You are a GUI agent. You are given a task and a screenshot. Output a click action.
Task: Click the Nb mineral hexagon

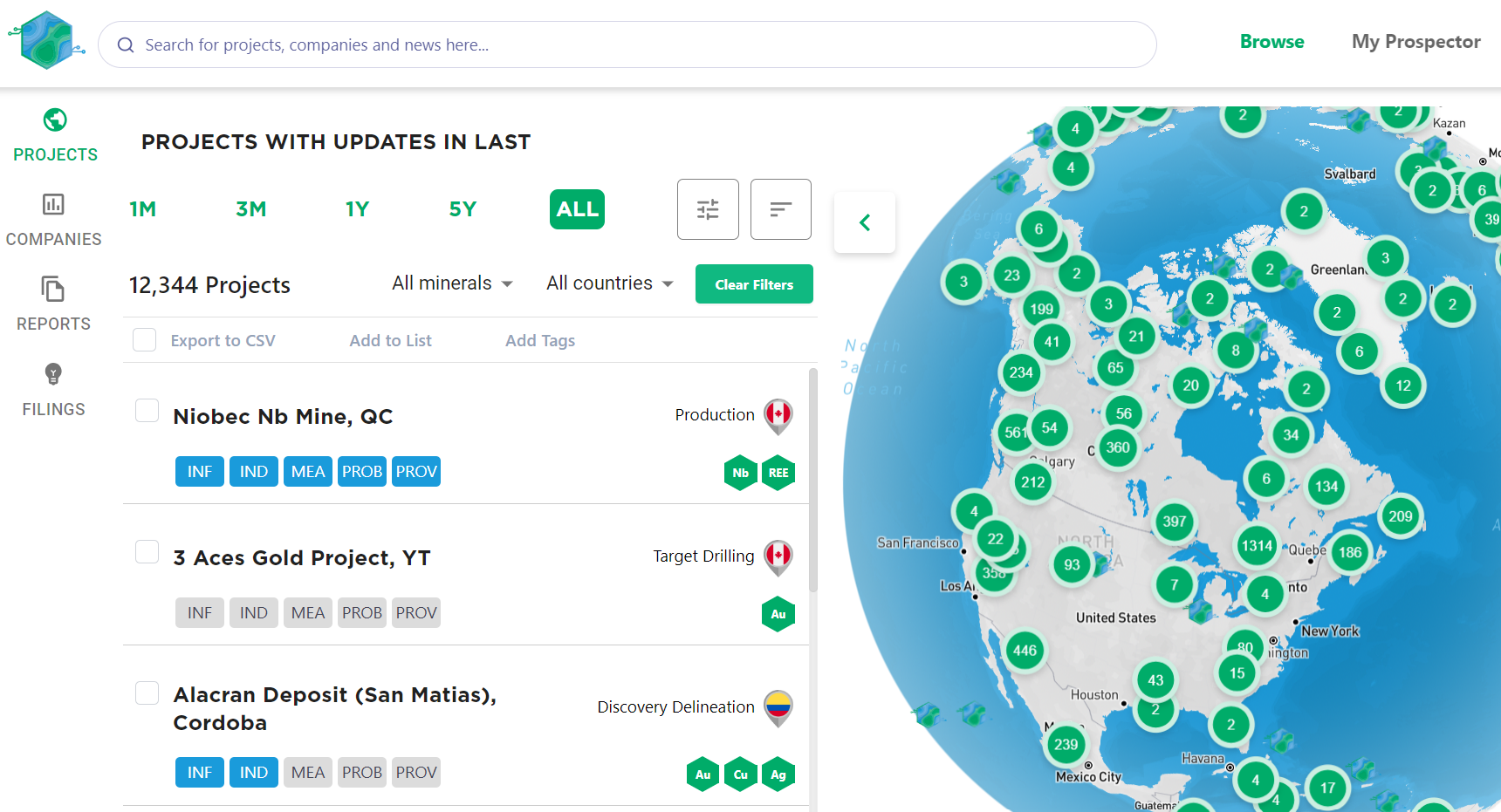point(741,473)
